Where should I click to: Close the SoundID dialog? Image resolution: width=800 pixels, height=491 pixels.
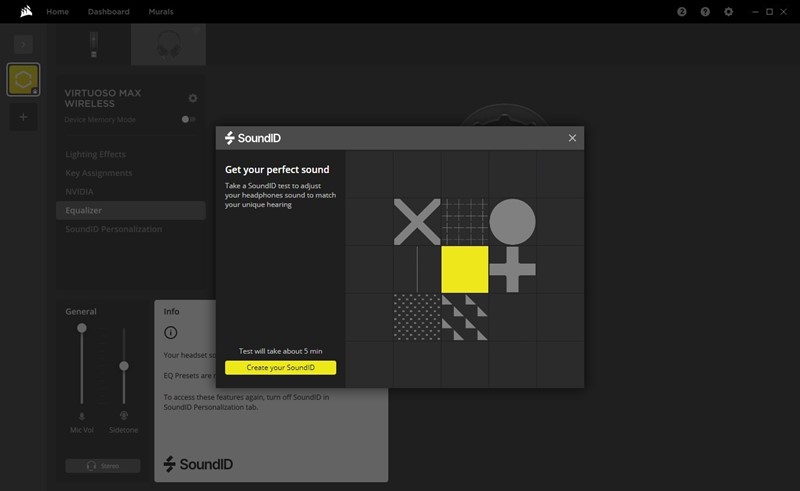[572, 138]
